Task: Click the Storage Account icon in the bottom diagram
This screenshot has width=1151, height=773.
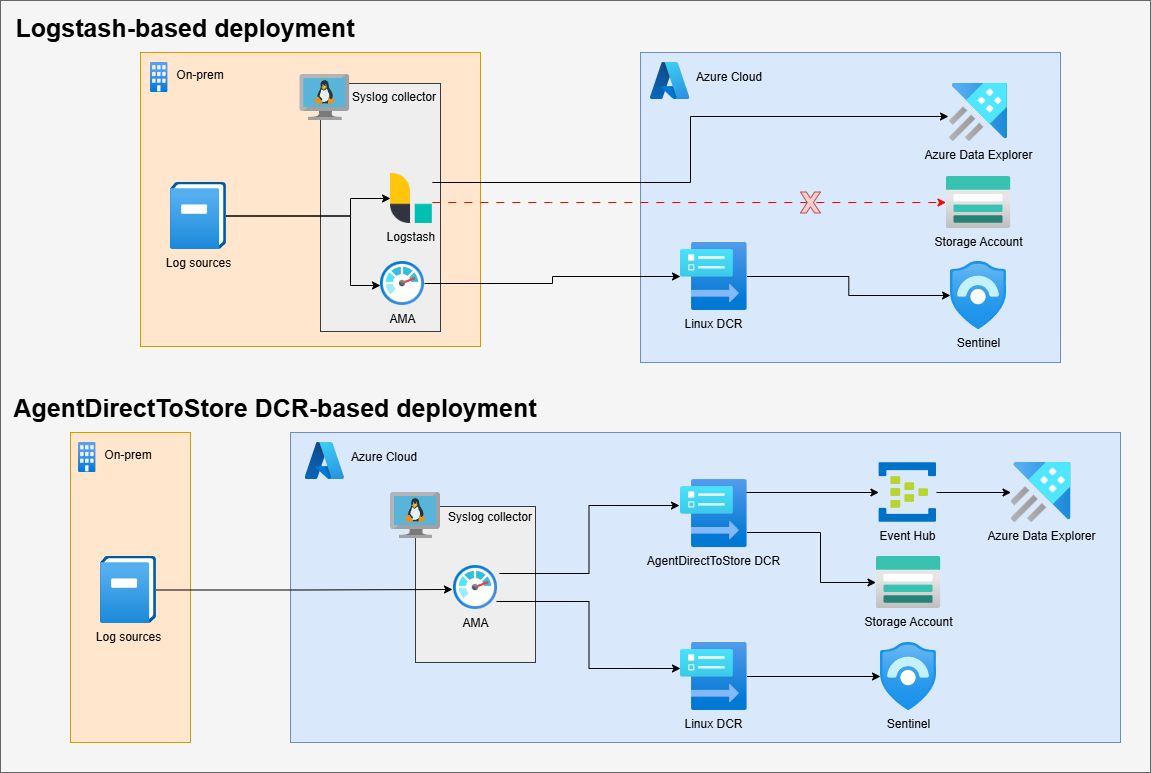Action: pyautogui.click(x=908, y=581)
